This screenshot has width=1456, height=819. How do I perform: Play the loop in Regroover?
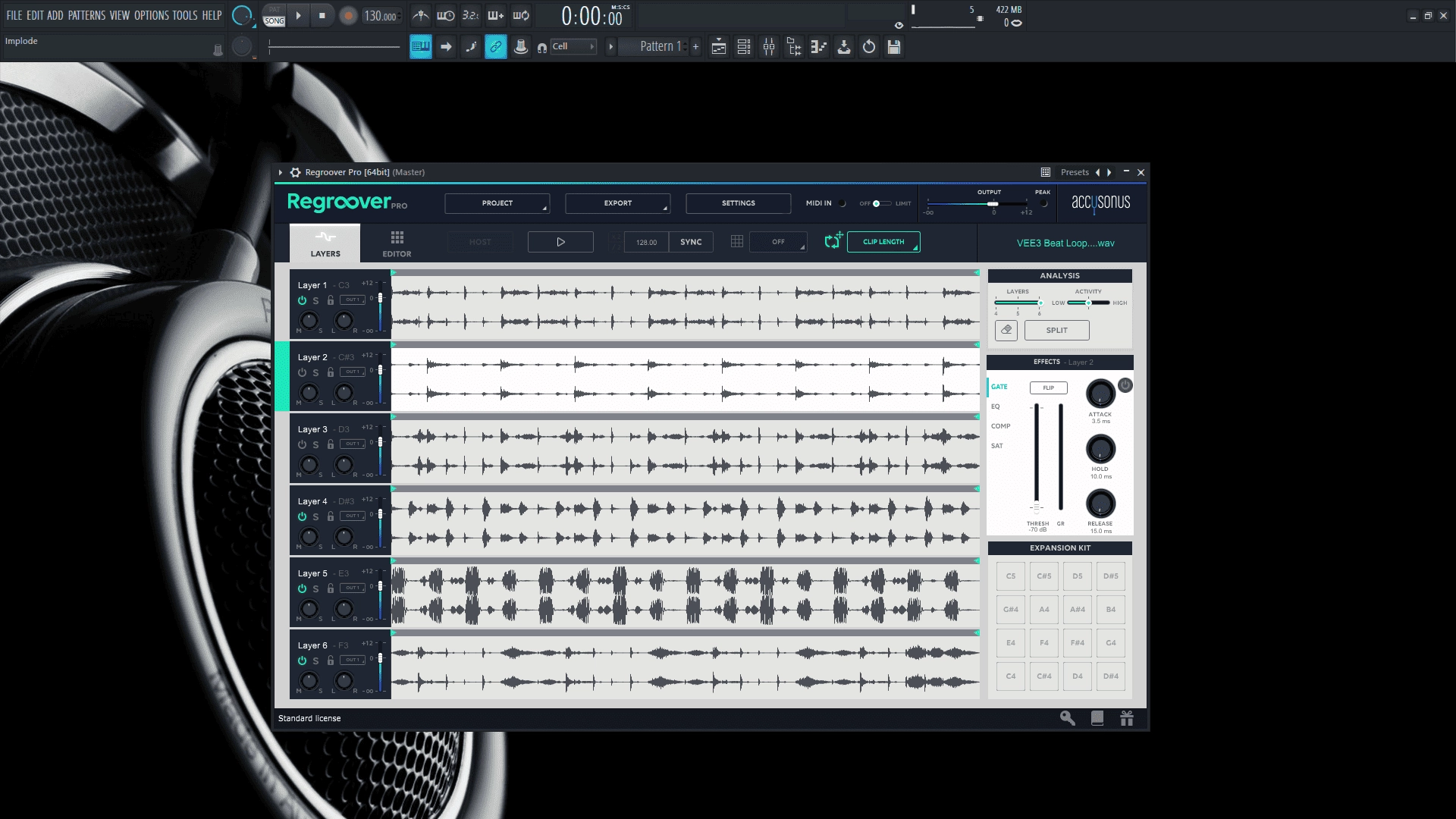tap(560, 242)
